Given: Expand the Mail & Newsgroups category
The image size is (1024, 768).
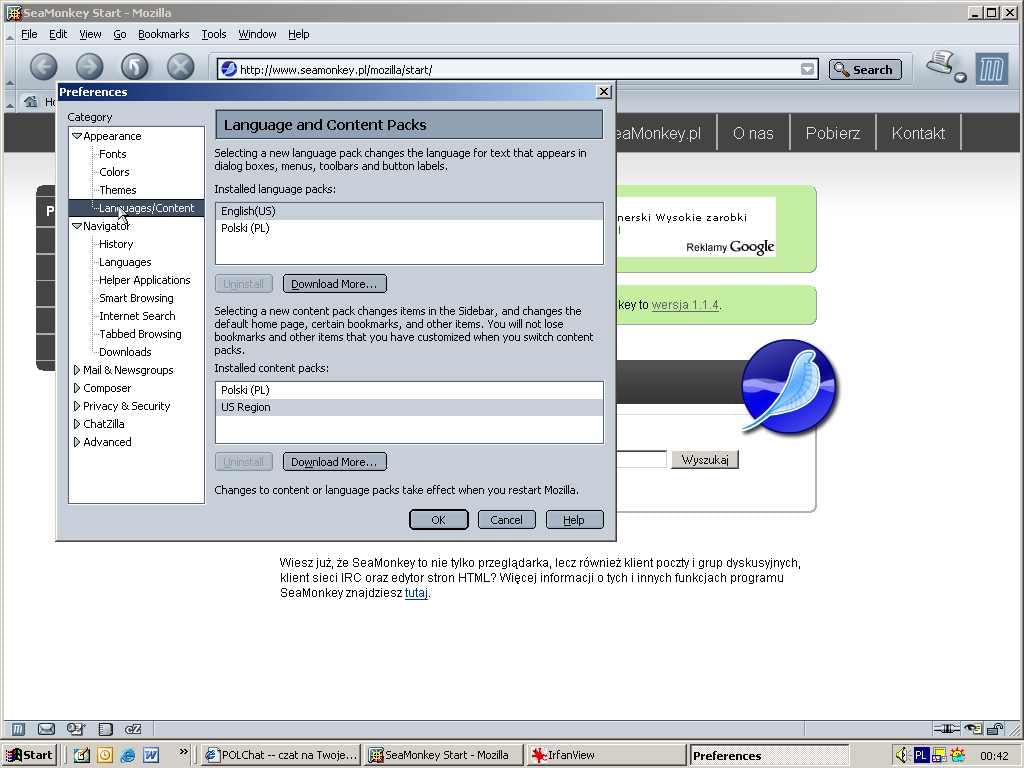Looking at the screenshot, I should [x=77, y=370].
